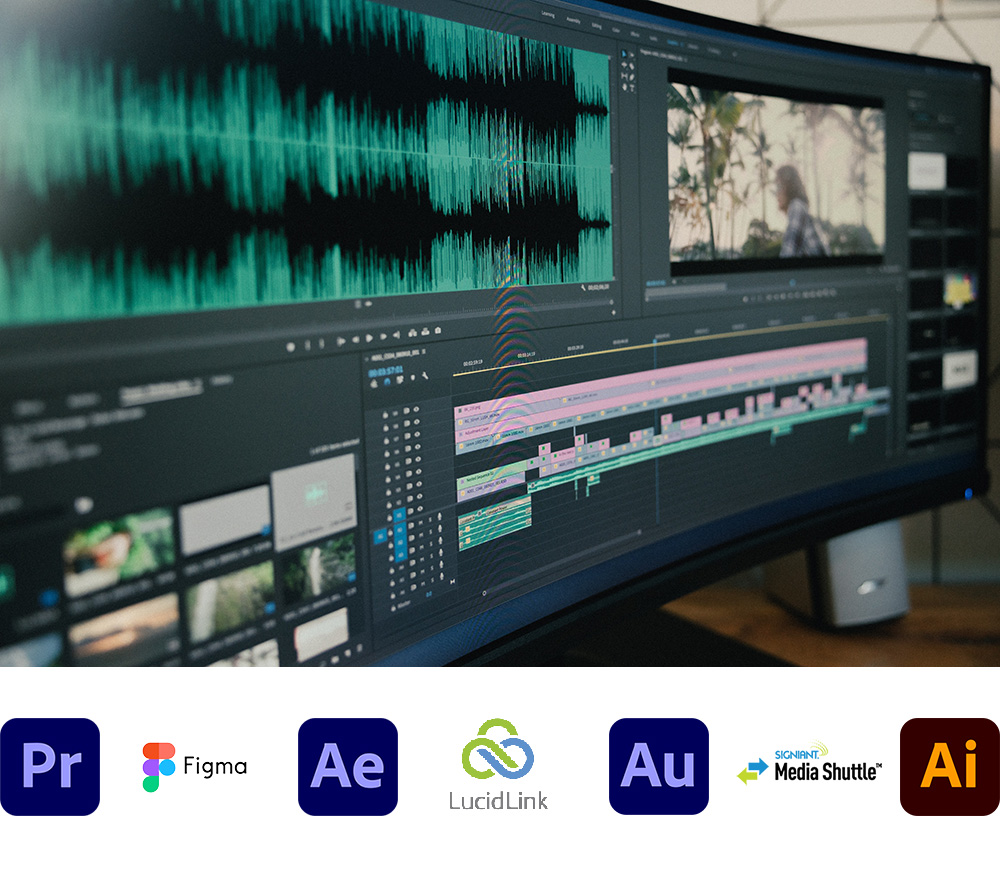Click the wrench icon below the source waveform
Screen dimensions: 1000x876
(x=583, y=288)
